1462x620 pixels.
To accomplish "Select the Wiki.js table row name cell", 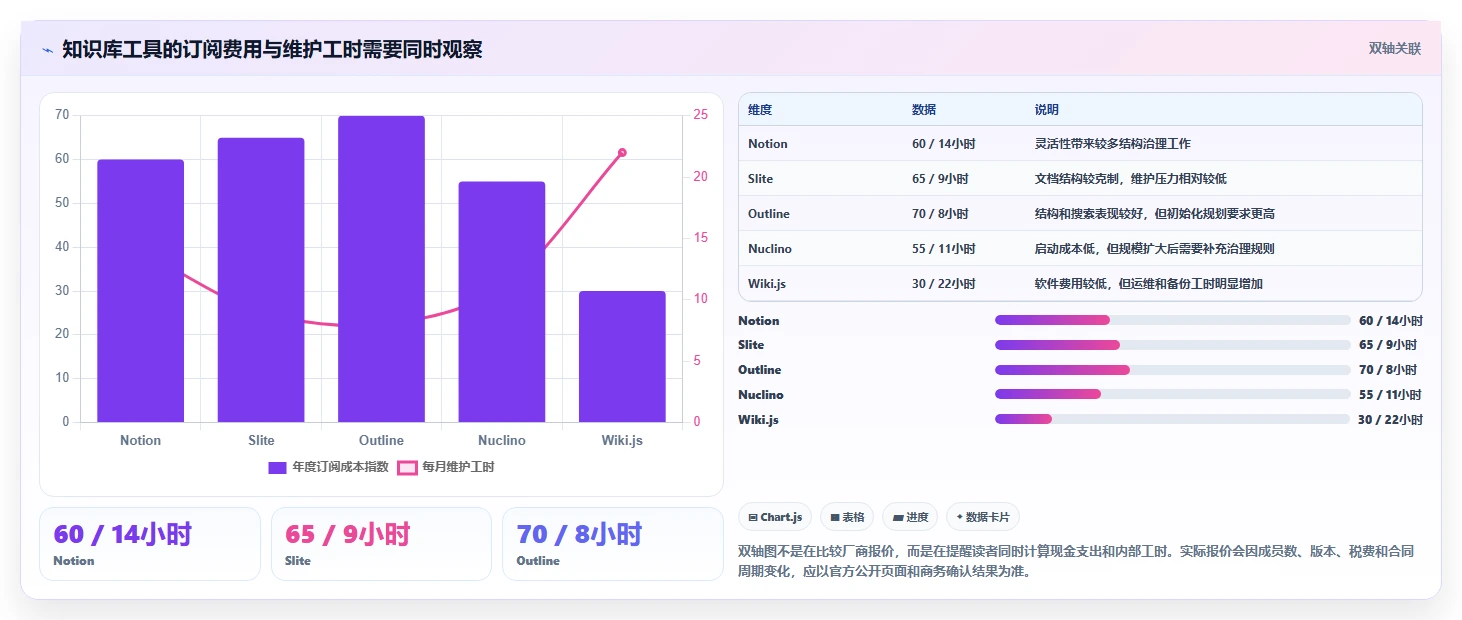I will coord(767,284).
